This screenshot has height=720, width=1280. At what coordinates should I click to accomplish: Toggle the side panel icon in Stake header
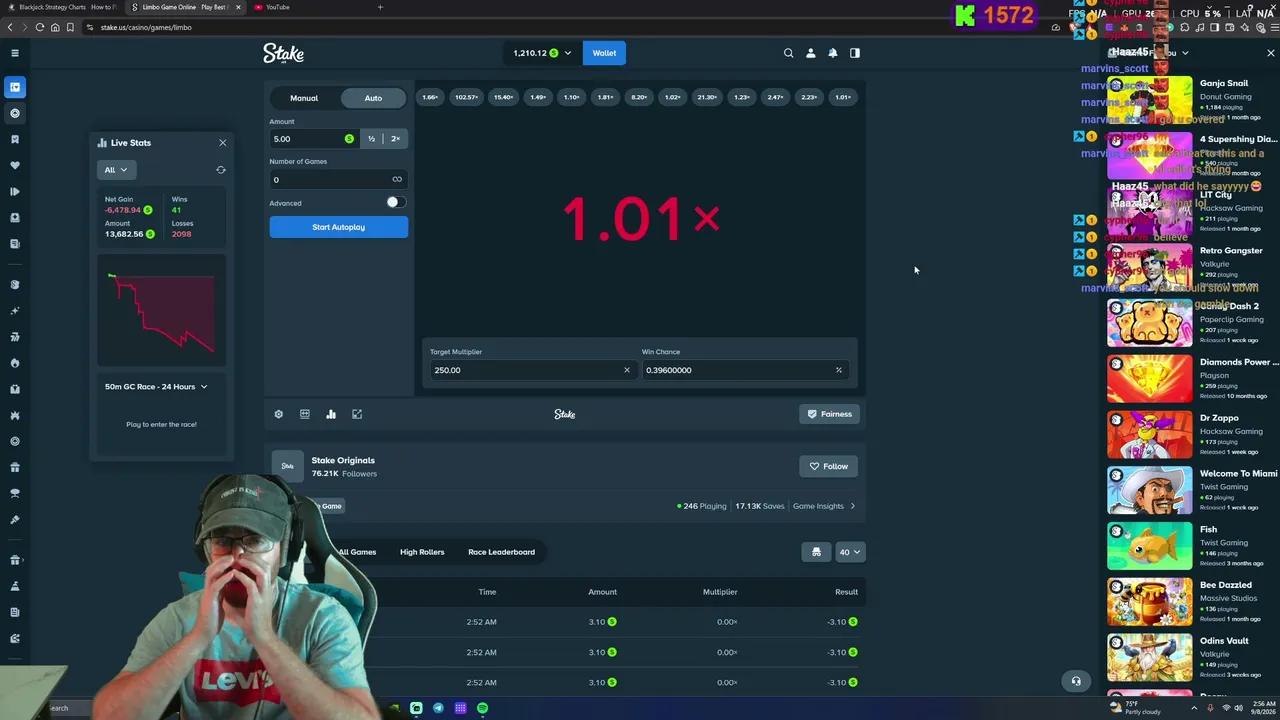tap(855, 53)
